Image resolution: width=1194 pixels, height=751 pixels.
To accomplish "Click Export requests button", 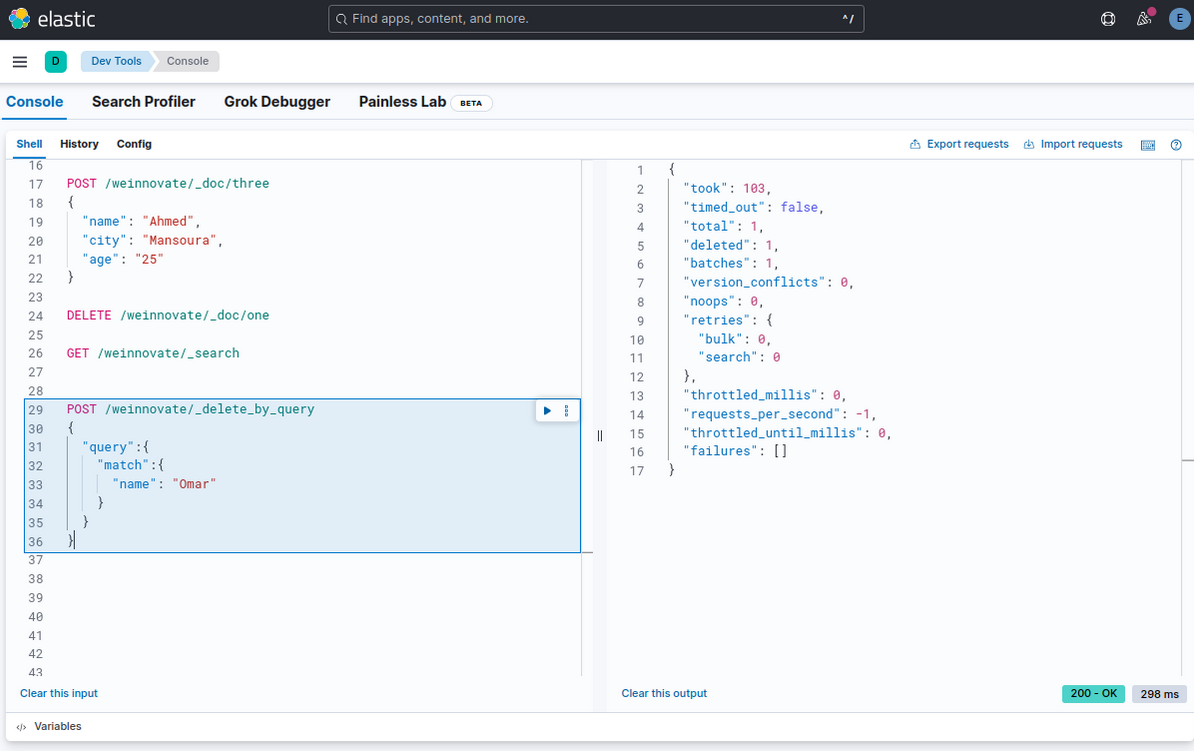I will (x=959, y=144).
